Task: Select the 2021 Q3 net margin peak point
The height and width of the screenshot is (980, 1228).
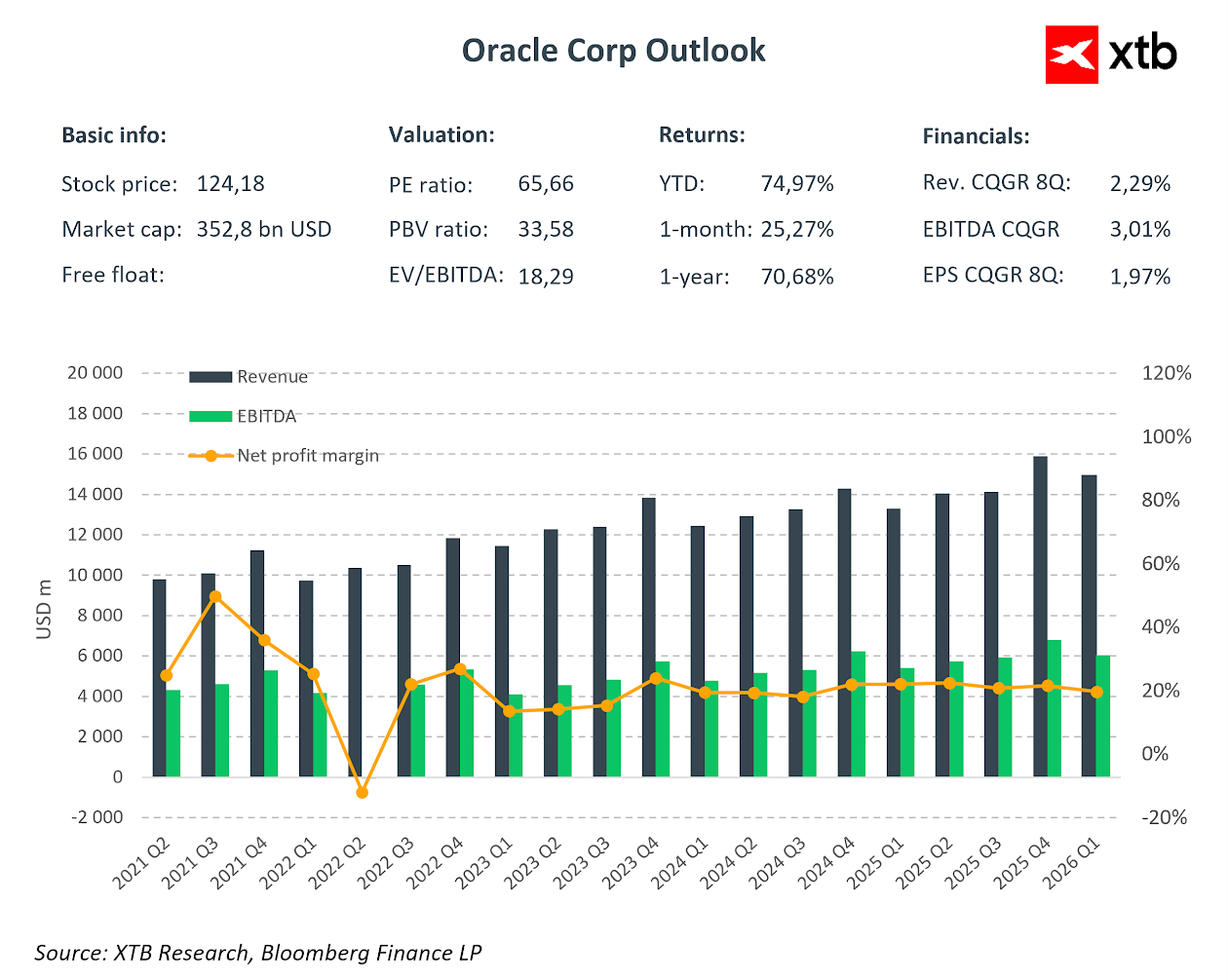Action: tap(215, 596)
